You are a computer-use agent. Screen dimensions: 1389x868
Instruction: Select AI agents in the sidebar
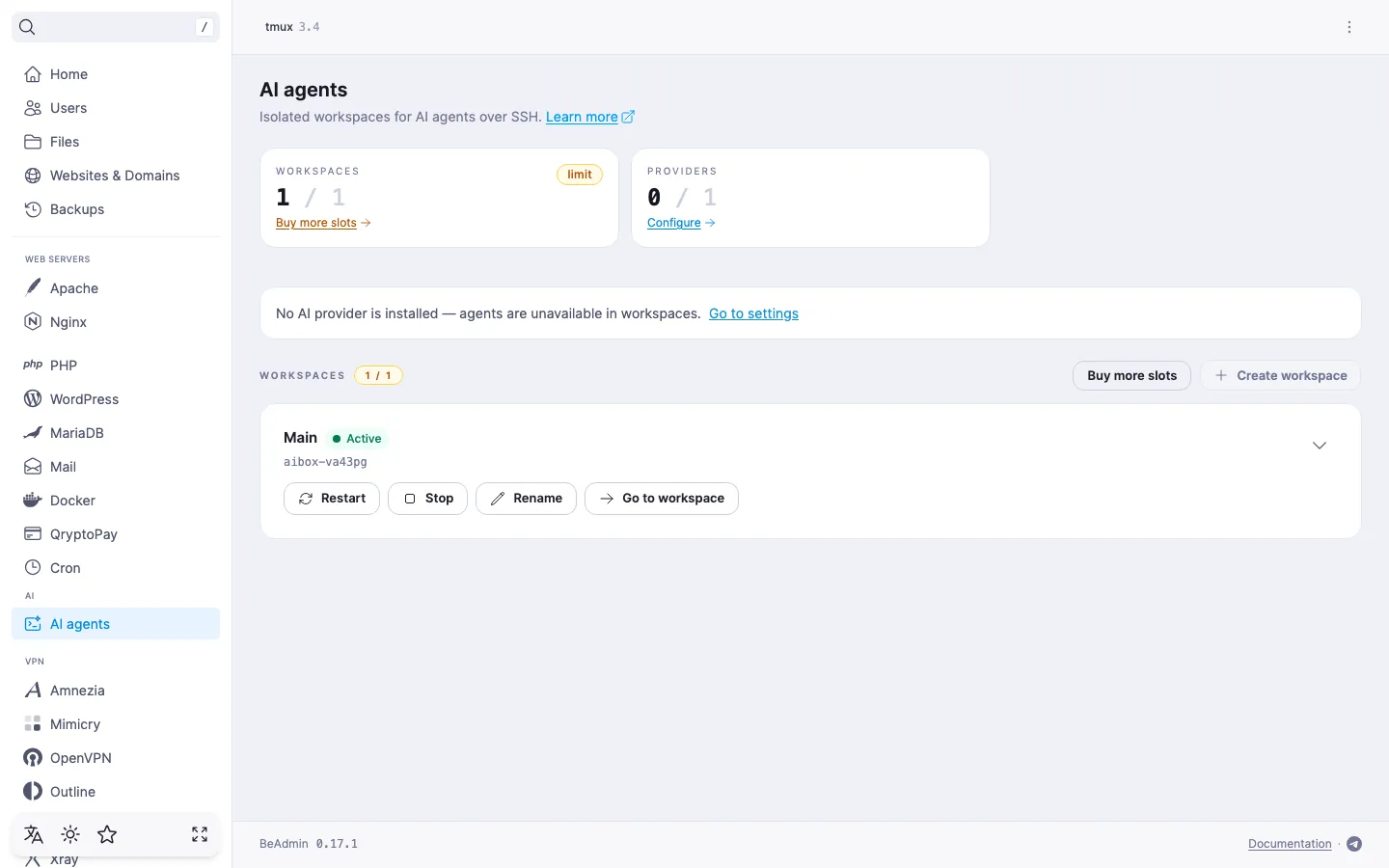click(x=116, y=624)
